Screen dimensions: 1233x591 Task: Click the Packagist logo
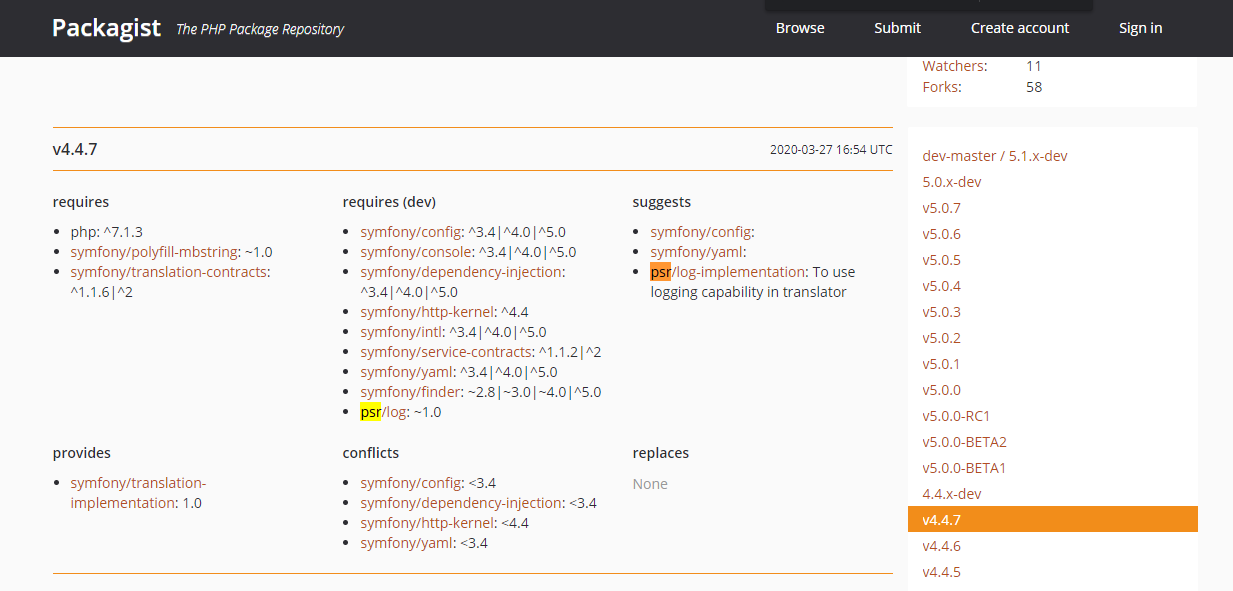pyautogui.click(x=105, y=28)
